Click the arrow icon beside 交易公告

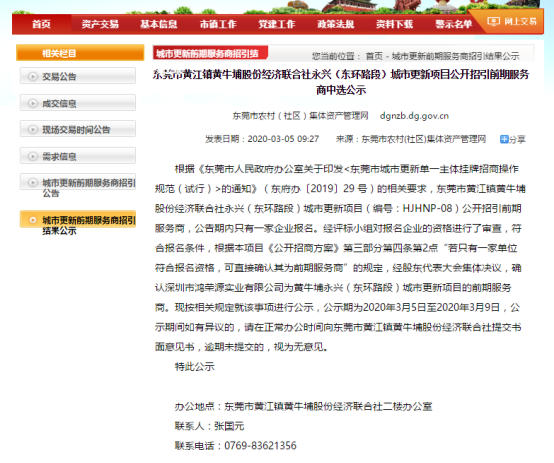click(33, 76)
